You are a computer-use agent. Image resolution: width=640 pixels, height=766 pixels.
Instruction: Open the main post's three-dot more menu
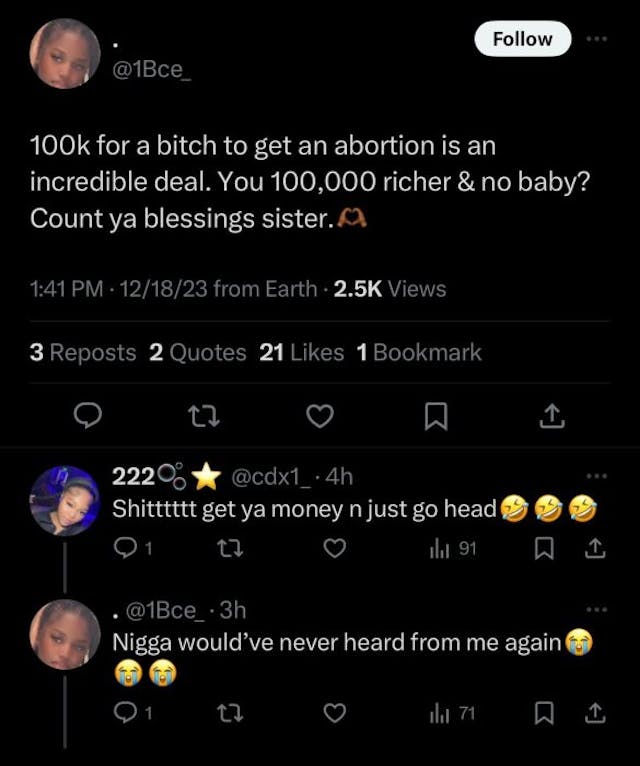pyautogui.click(x=597, y=39)
